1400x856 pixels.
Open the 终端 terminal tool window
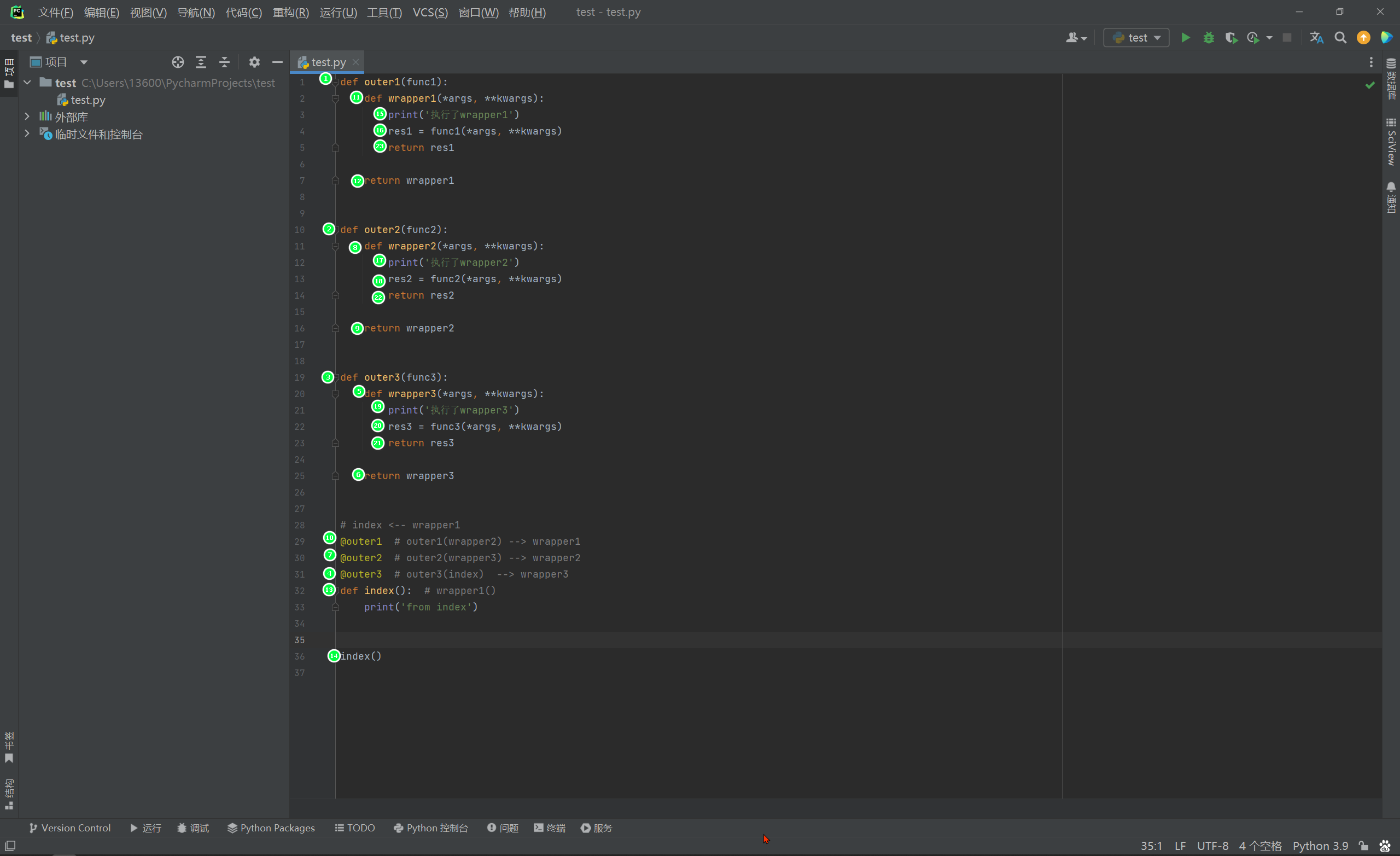[550, 828]
